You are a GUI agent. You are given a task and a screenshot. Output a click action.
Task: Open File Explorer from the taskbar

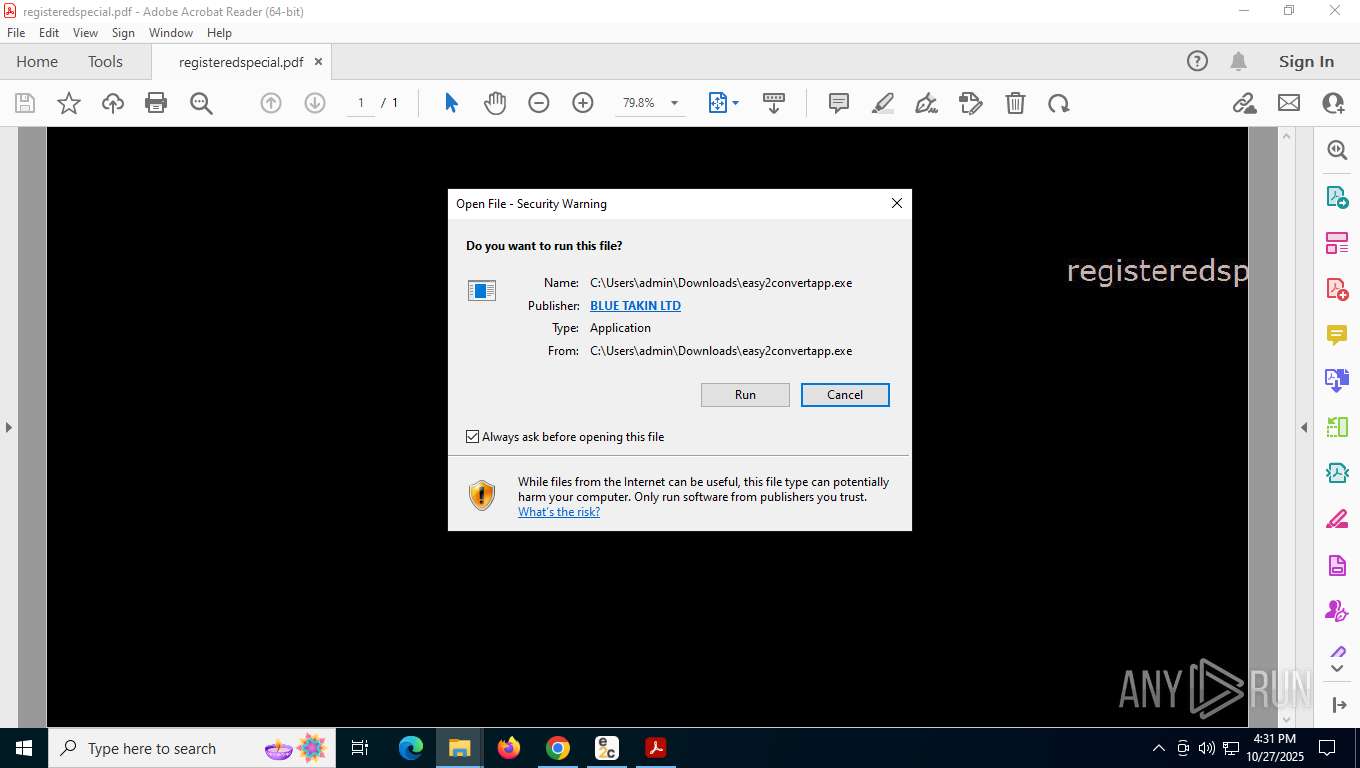click(x=459, y=748)
